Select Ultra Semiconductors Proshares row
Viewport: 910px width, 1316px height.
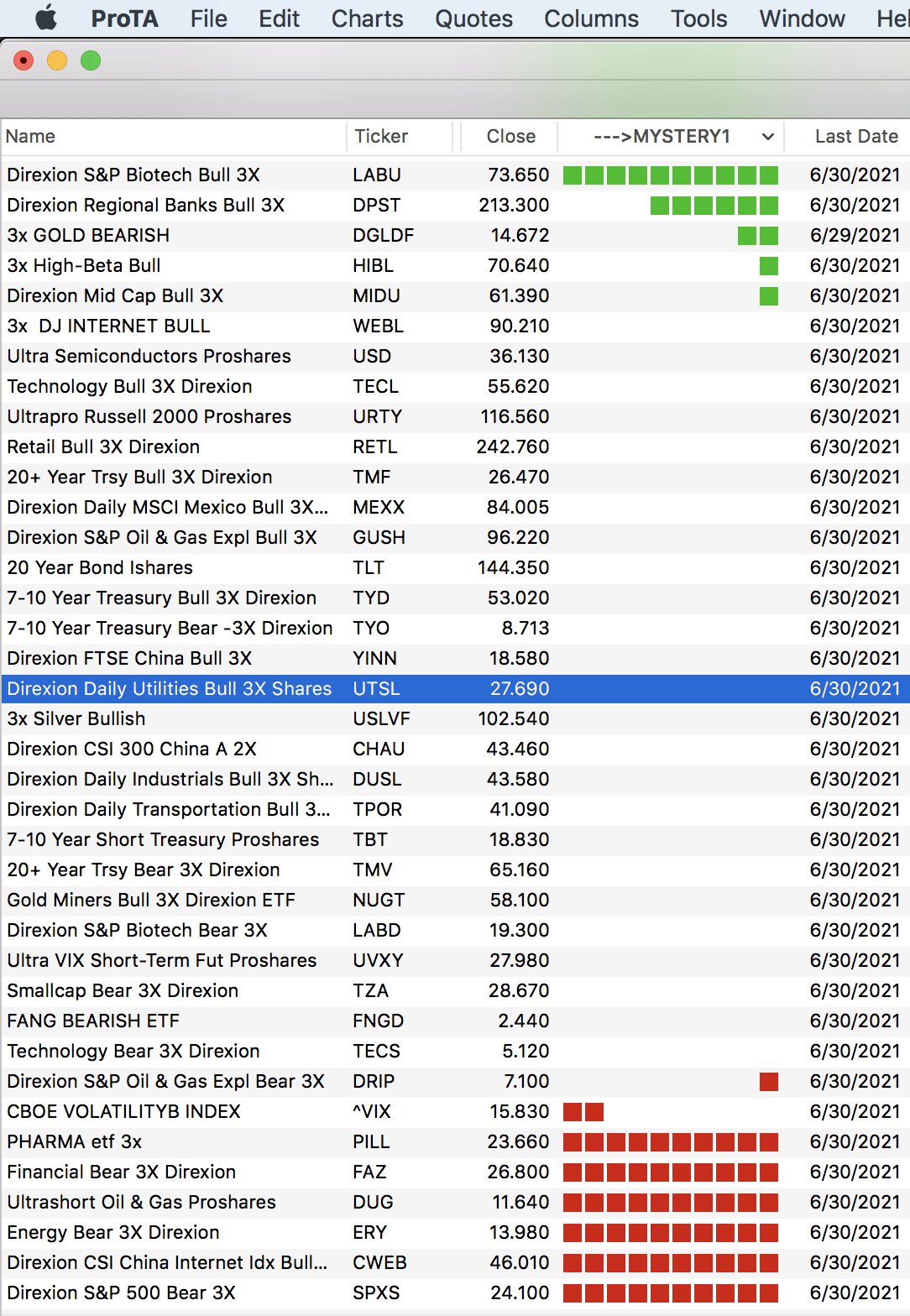coord(455,356)
